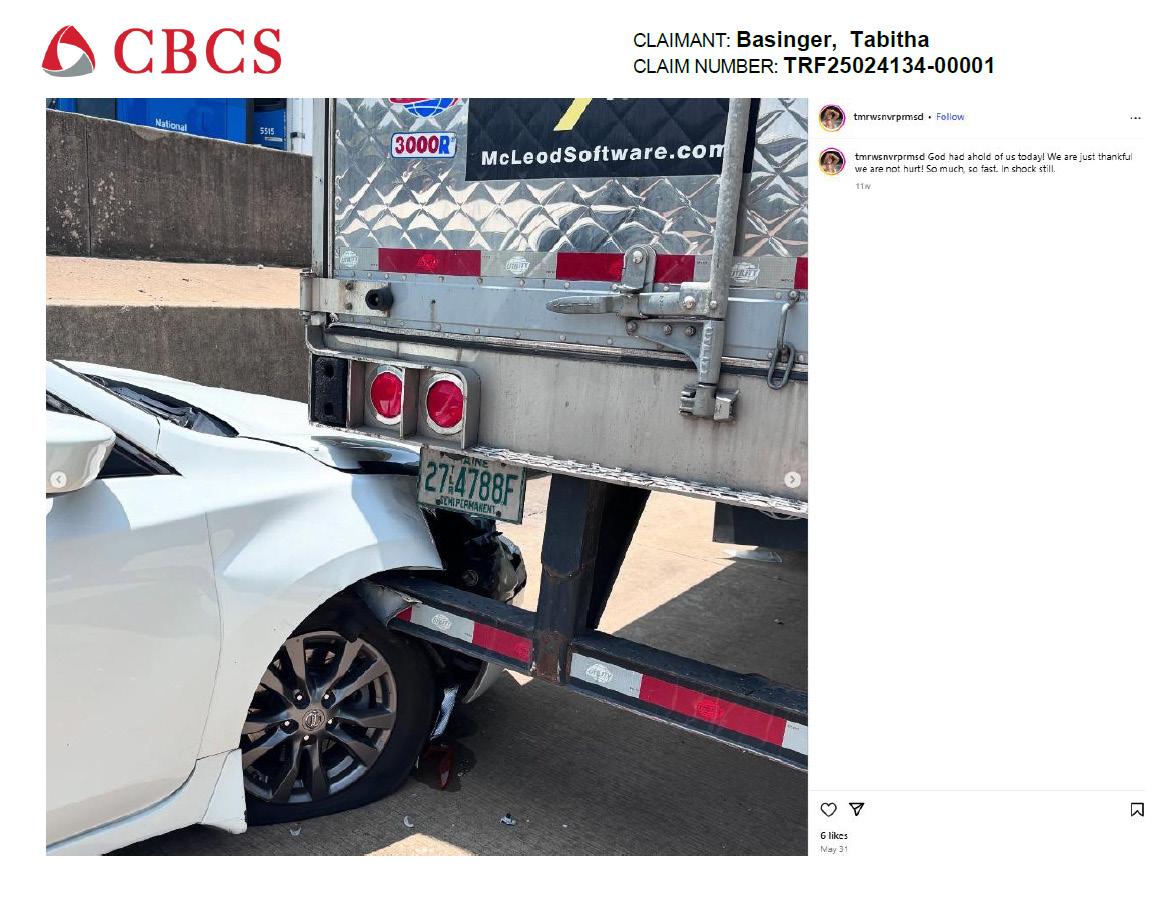The image size is (1172, 902).
Task: Save the post with the bookmark icon
Action: click(x=1137, y=809)
